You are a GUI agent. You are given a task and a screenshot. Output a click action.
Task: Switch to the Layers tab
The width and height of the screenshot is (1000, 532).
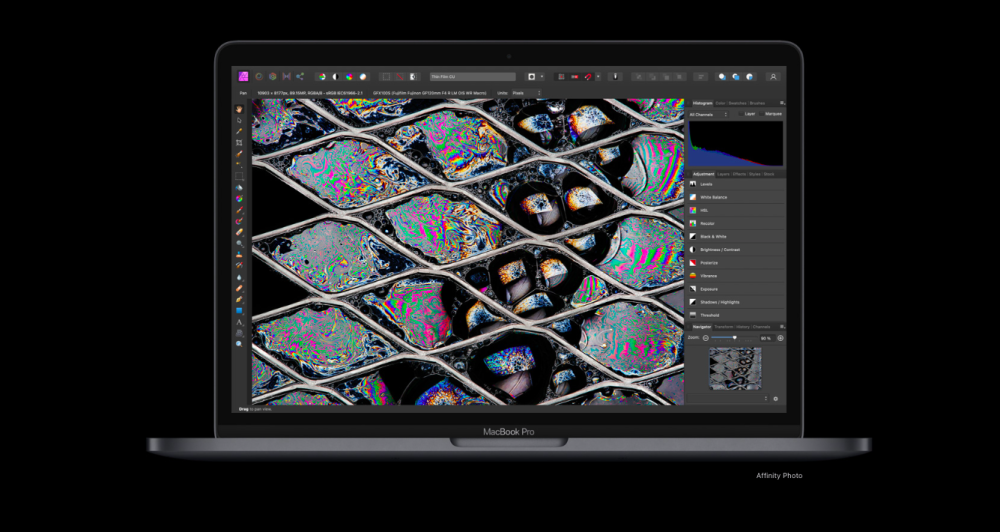pos(723,174)
